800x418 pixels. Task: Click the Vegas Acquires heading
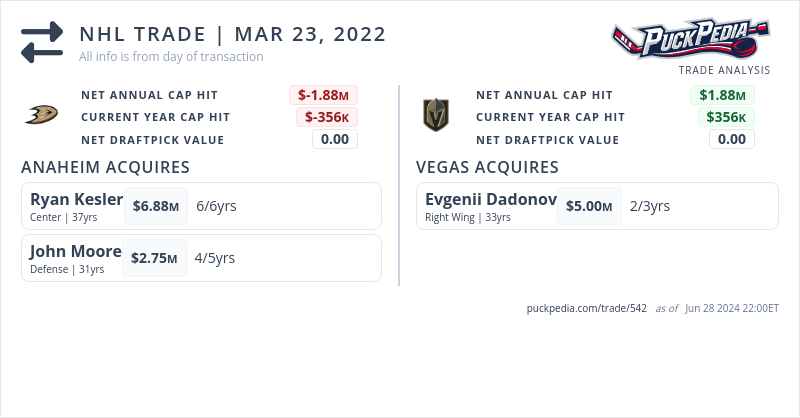(x=487, y=167)
